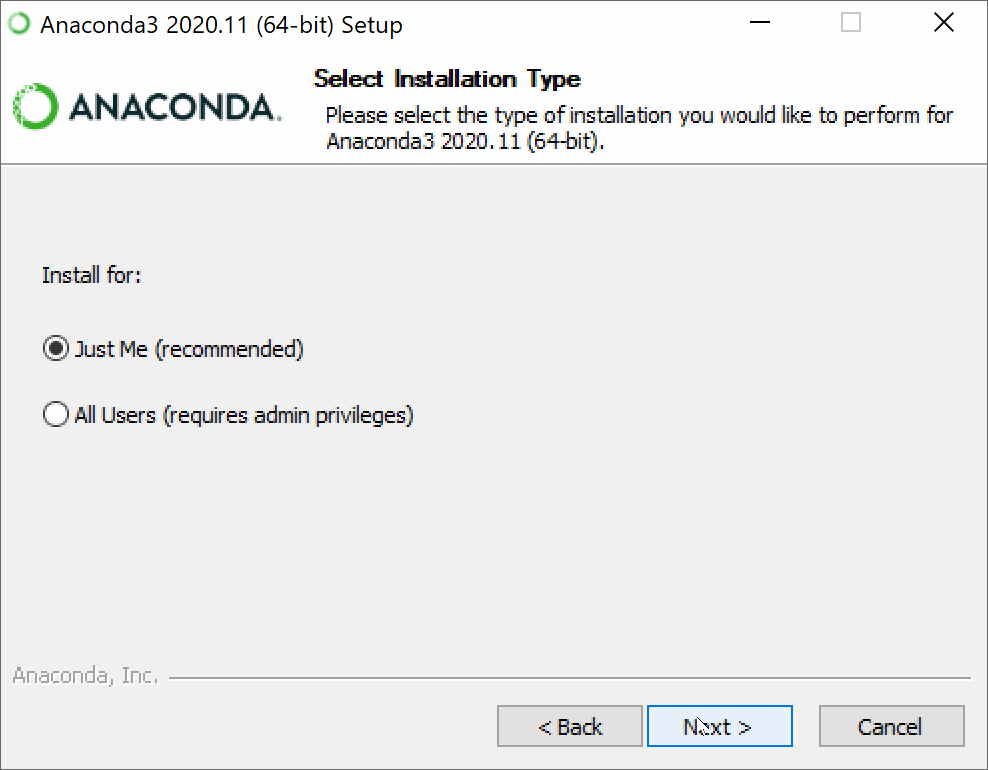988x770 pixels.
Task: Click the "Just Me (recommended)" label text
Action: click(x=189, y=349)
